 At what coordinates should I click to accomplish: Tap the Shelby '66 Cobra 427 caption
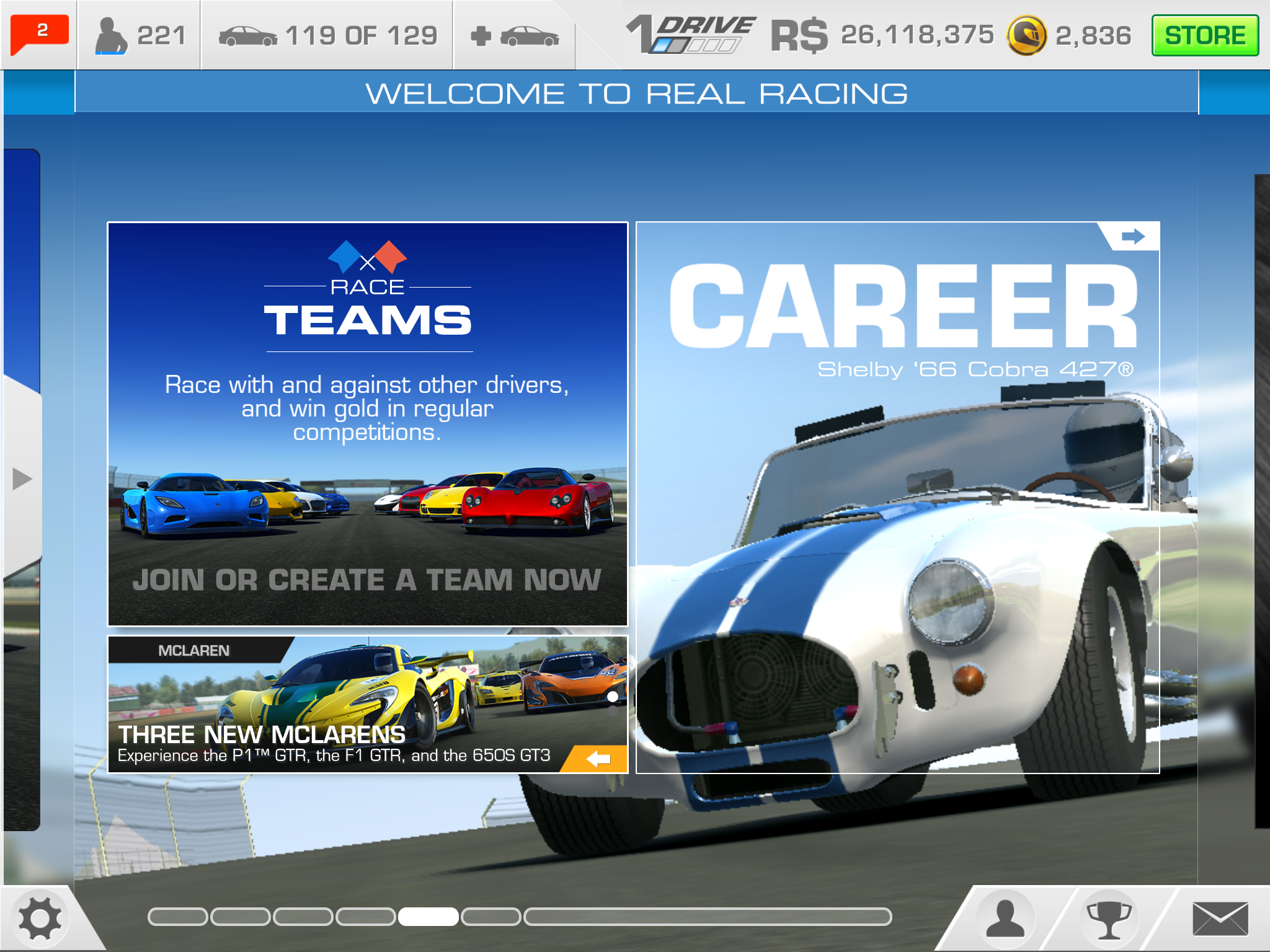point(975,369)
